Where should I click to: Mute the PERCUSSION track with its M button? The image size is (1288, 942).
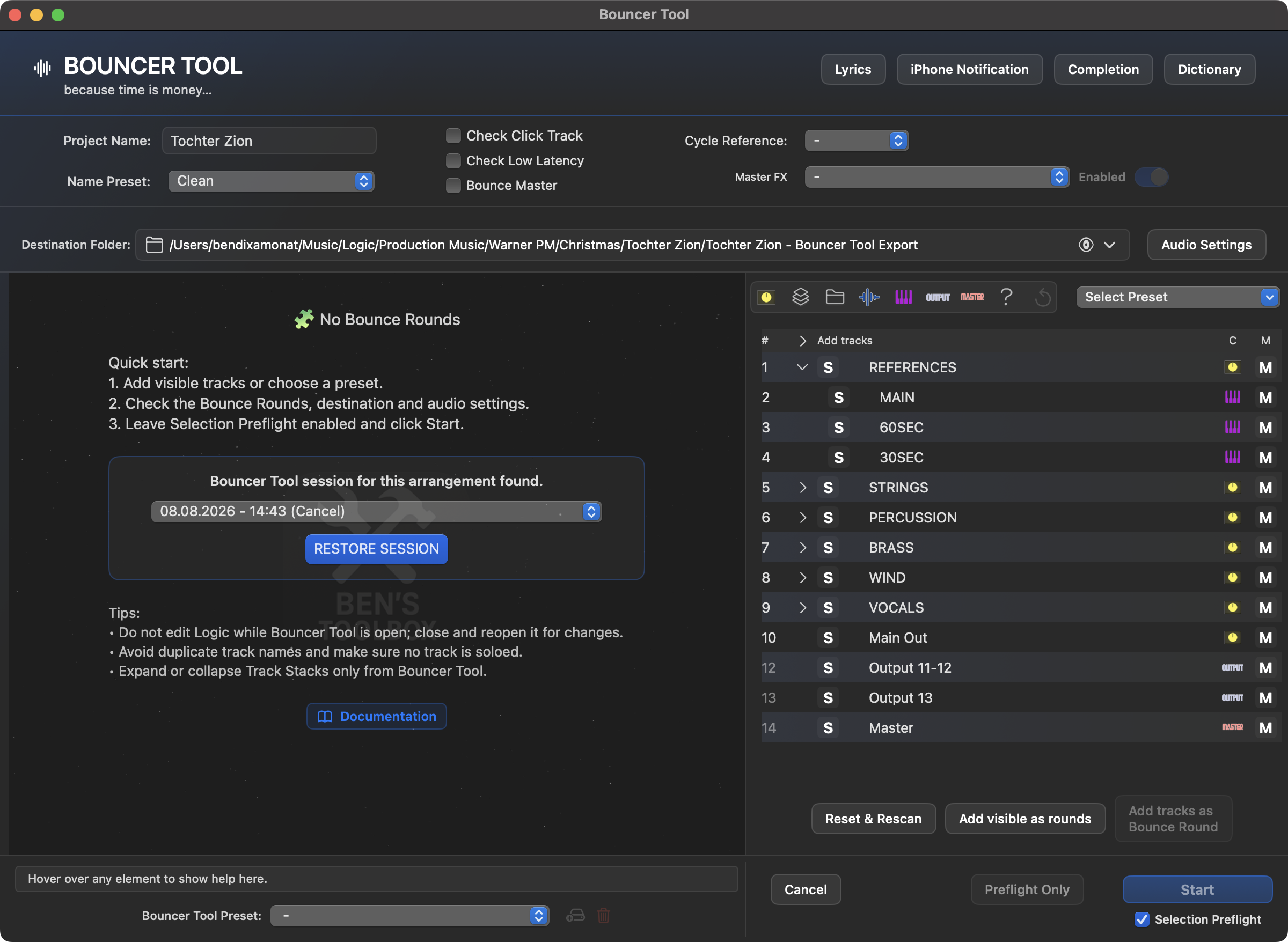(x=1265, y=518)
